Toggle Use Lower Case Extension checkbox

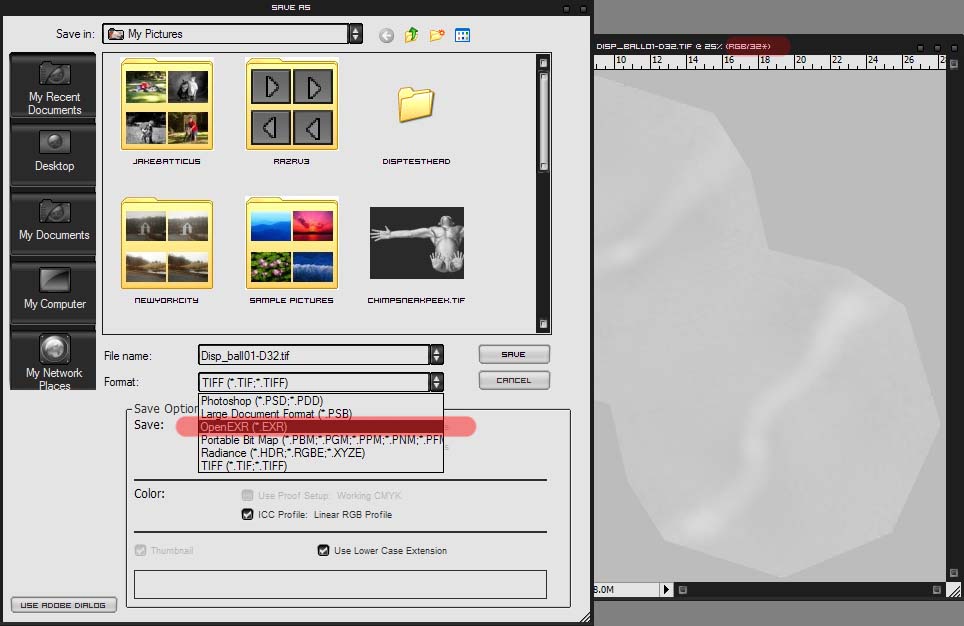(x=323, y=550)
